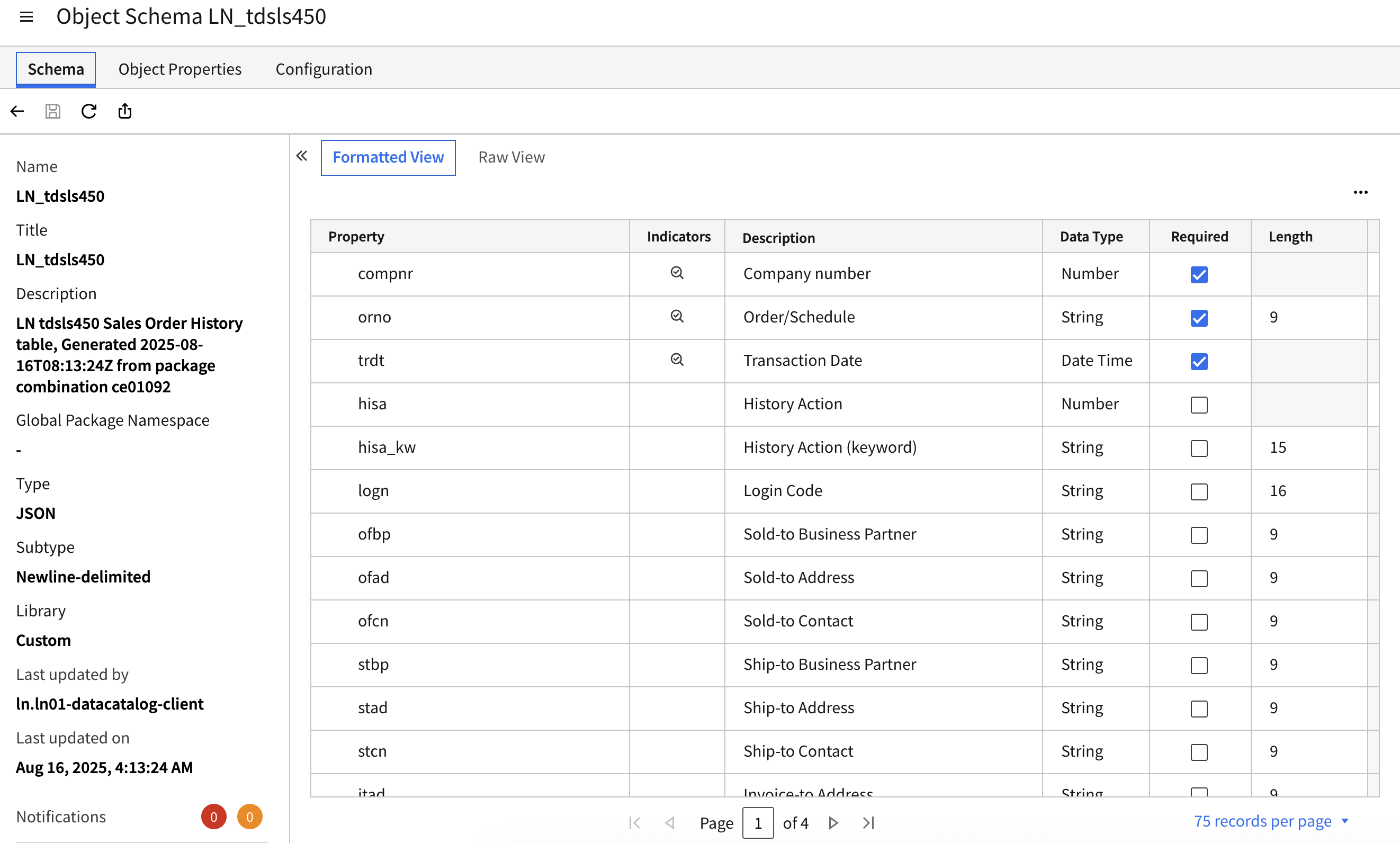Switch to Object Properties tab
The height and width of the screenshot is (843, 1400).
180,69
